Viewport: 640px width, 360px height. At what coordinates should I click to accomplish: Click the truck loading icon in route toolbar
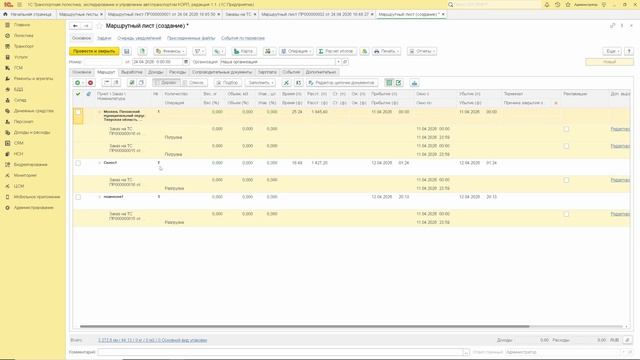click(x=414, y=83)
